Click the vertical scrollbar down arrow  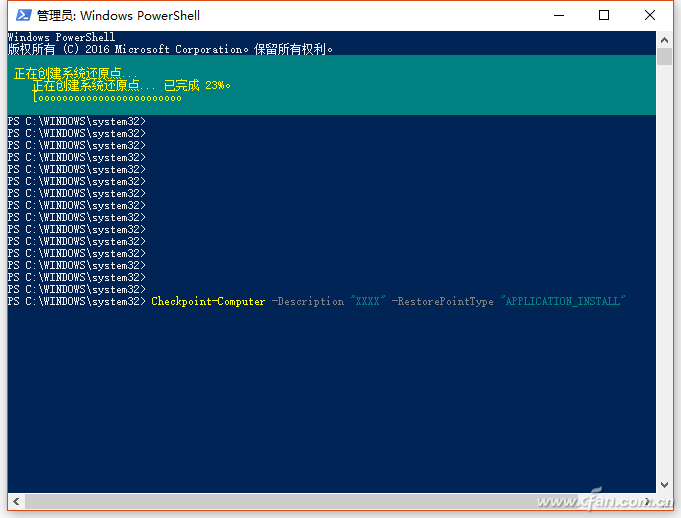click(x=664, y=485)
